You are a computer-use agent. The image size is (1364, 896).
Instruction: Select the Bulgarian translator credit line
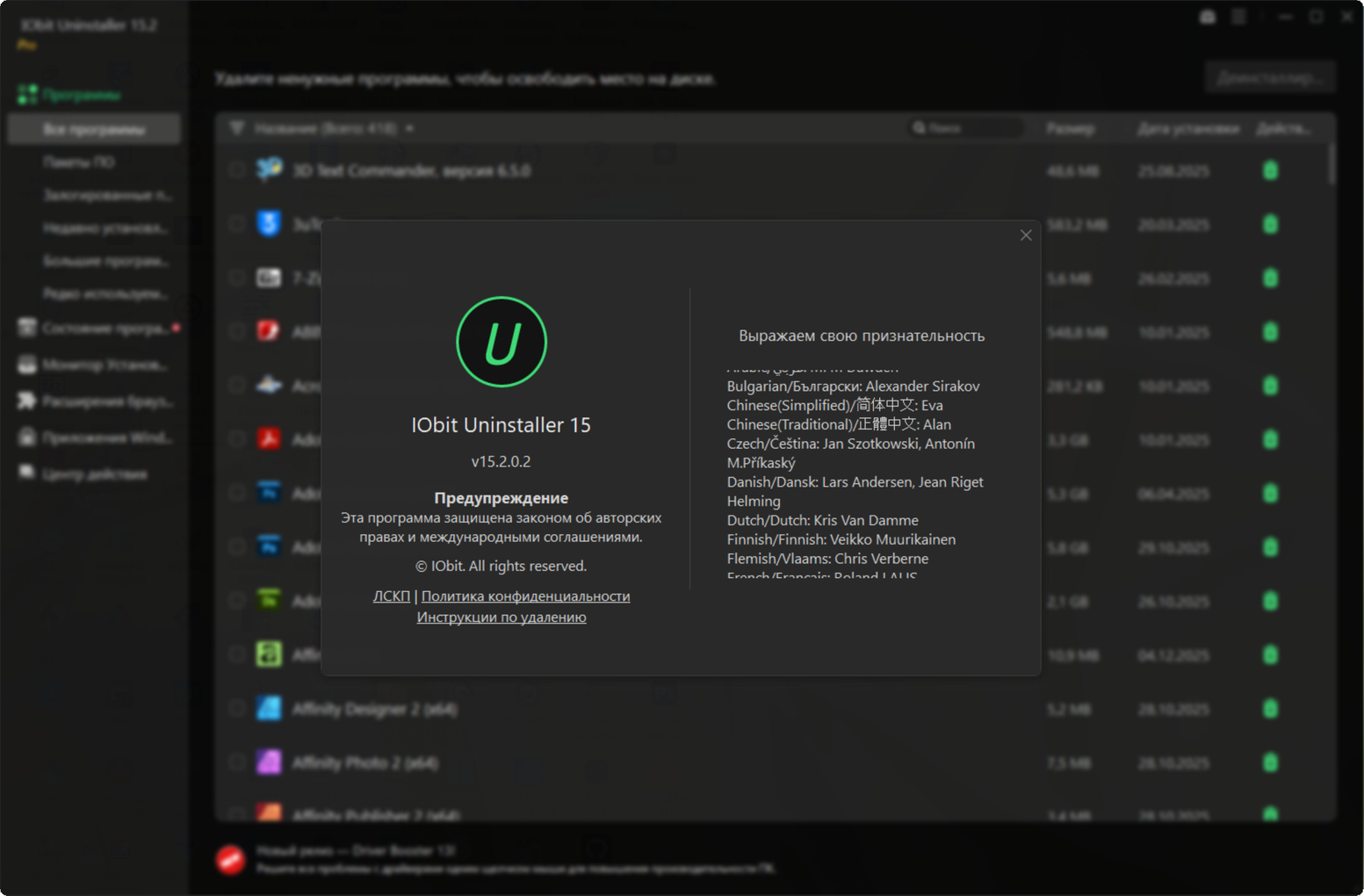tap(853, 387)
